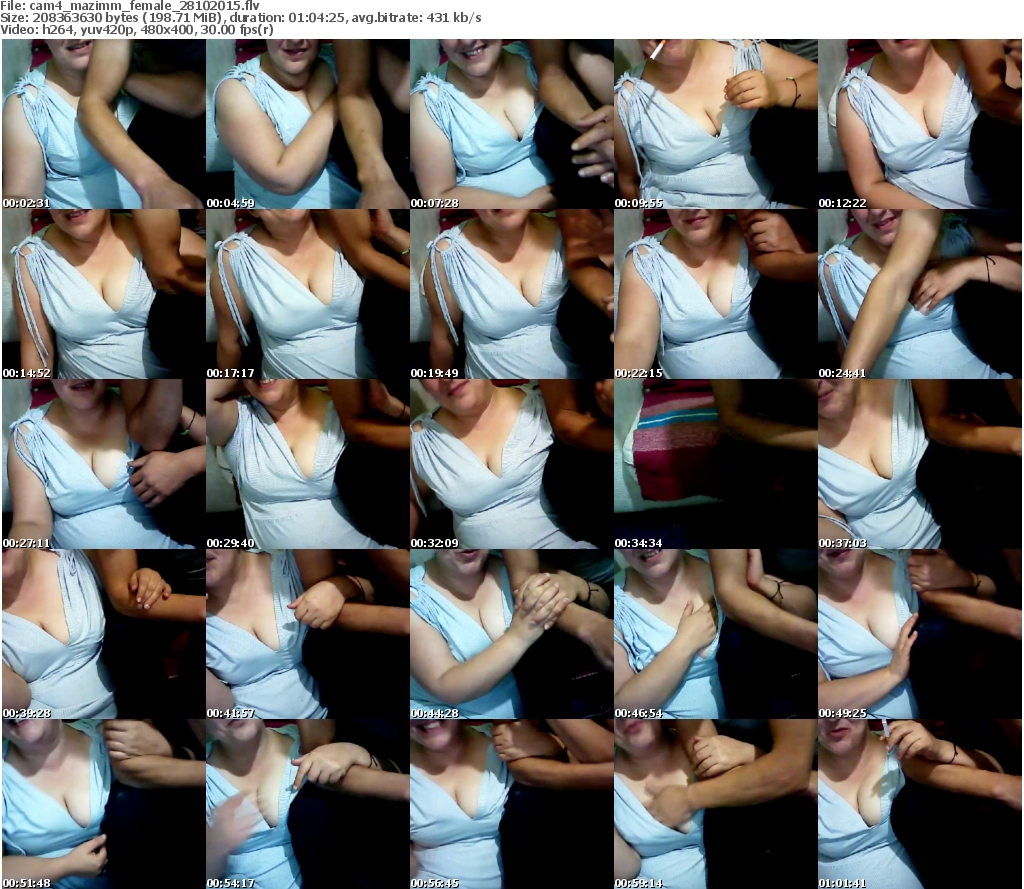1024x889 pixels.
Task: Choose the thumbnail at 00:56:45
Action: (511, 804)
